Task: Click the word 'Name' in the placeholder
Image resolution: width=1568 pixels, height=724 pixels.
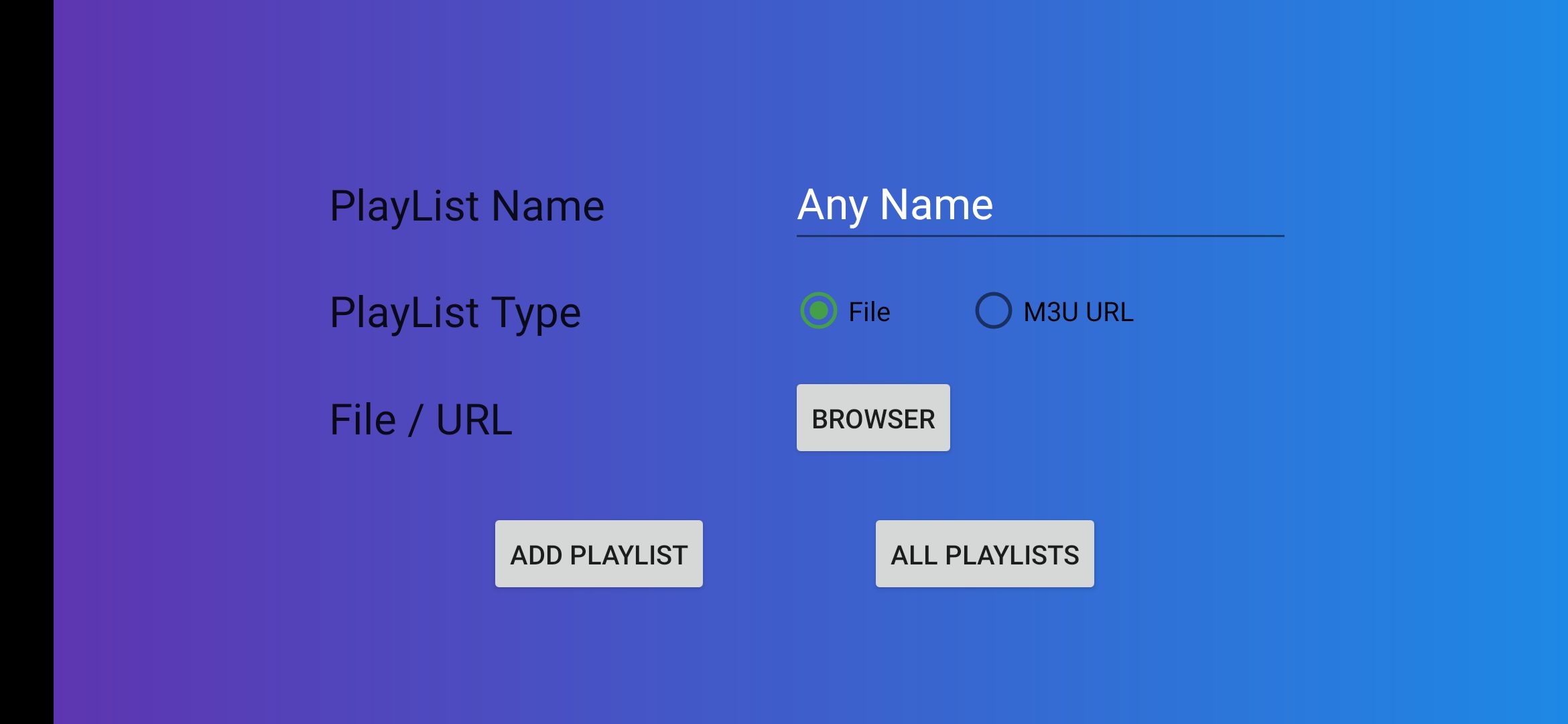Action: pos(936,205)
